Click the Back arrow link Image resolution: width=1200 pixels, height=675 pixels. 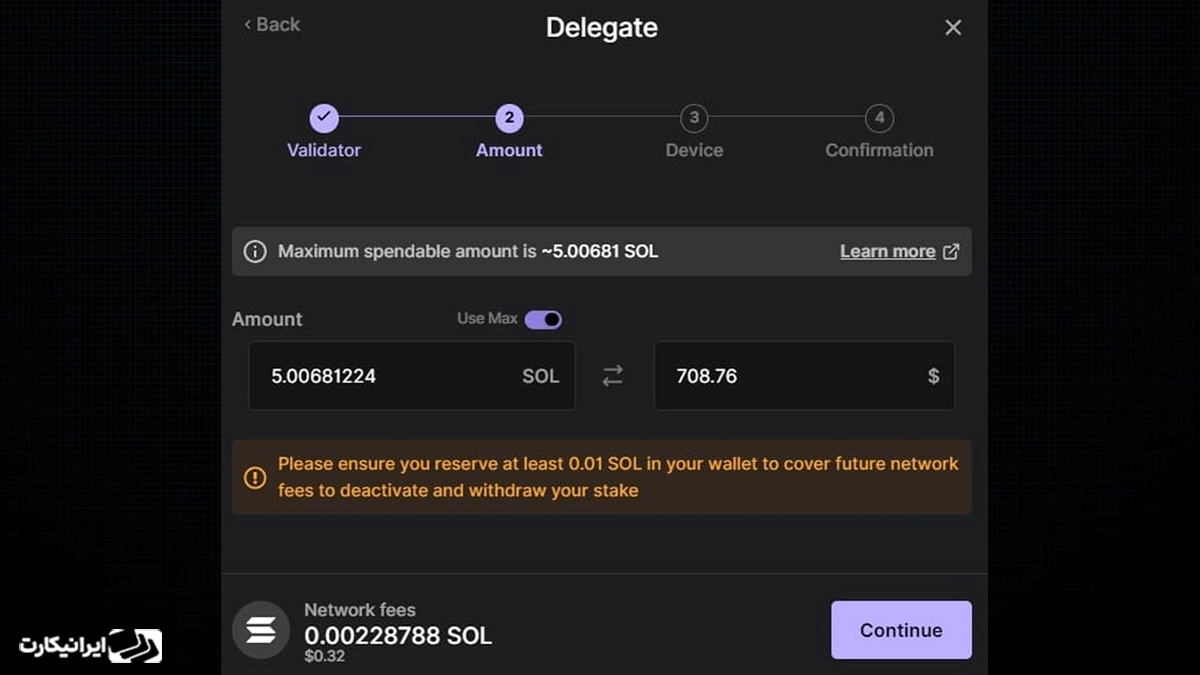coord(272,25)
